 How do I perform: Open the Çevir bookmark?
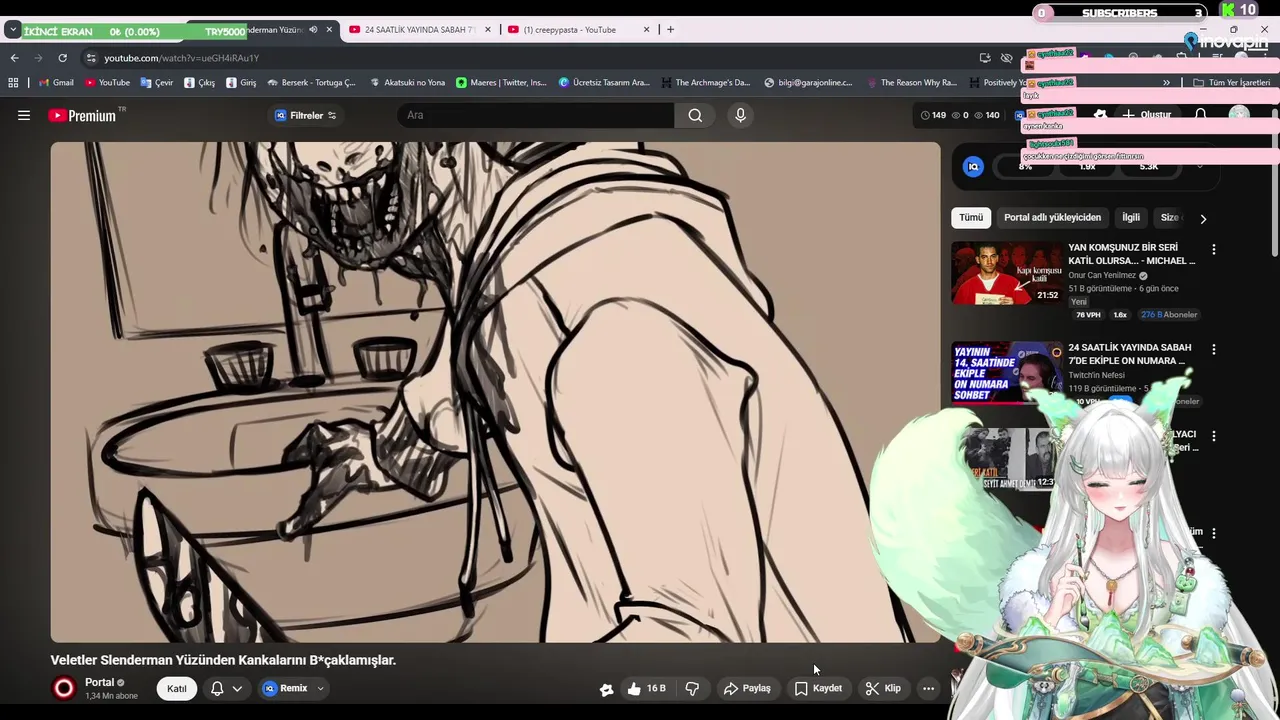point(157,83)
